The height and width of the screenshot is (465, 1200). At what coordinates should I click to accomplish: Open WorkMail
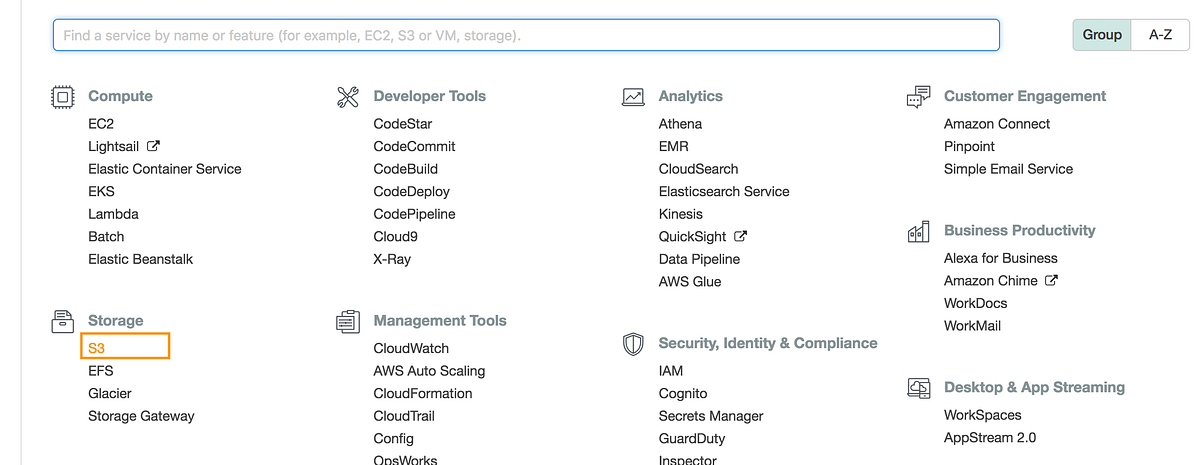972,326
